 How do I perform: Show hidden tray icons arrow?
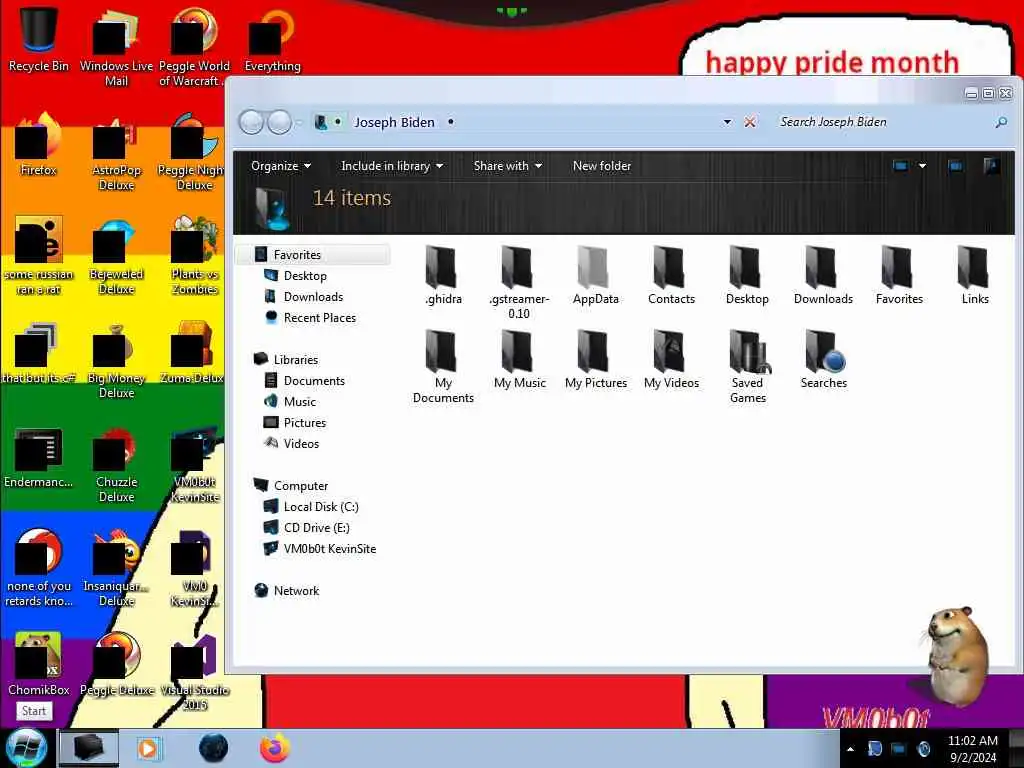coord(850,749)
